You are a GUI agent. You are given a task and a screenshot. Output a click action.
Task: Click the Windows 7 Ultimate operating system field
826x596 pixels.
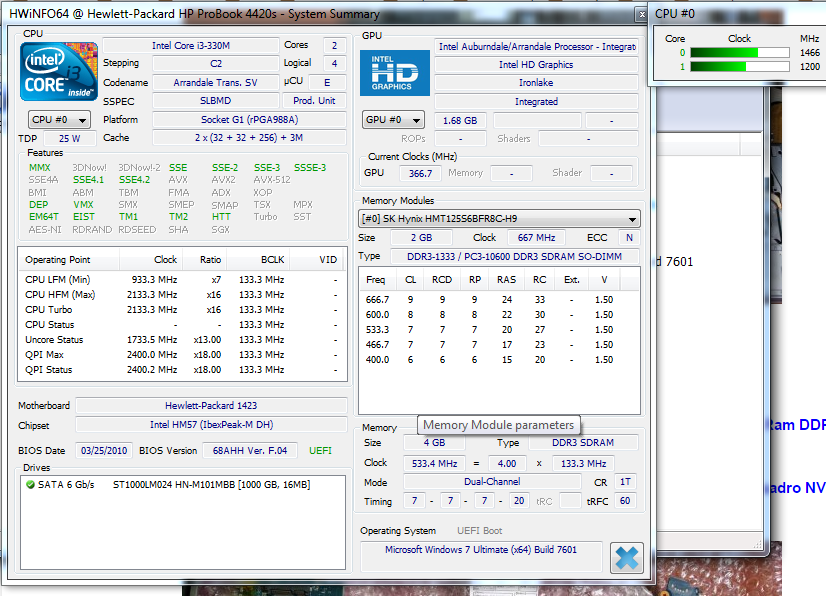point(480,551)
